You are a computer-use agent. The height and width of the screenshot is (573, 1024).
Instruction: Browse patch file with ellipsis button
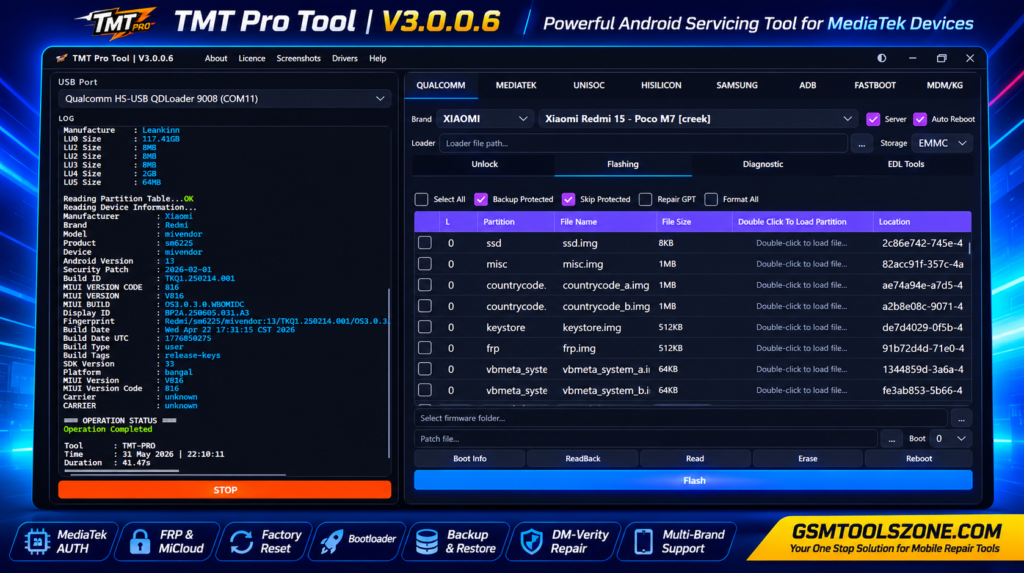(891, 439)
